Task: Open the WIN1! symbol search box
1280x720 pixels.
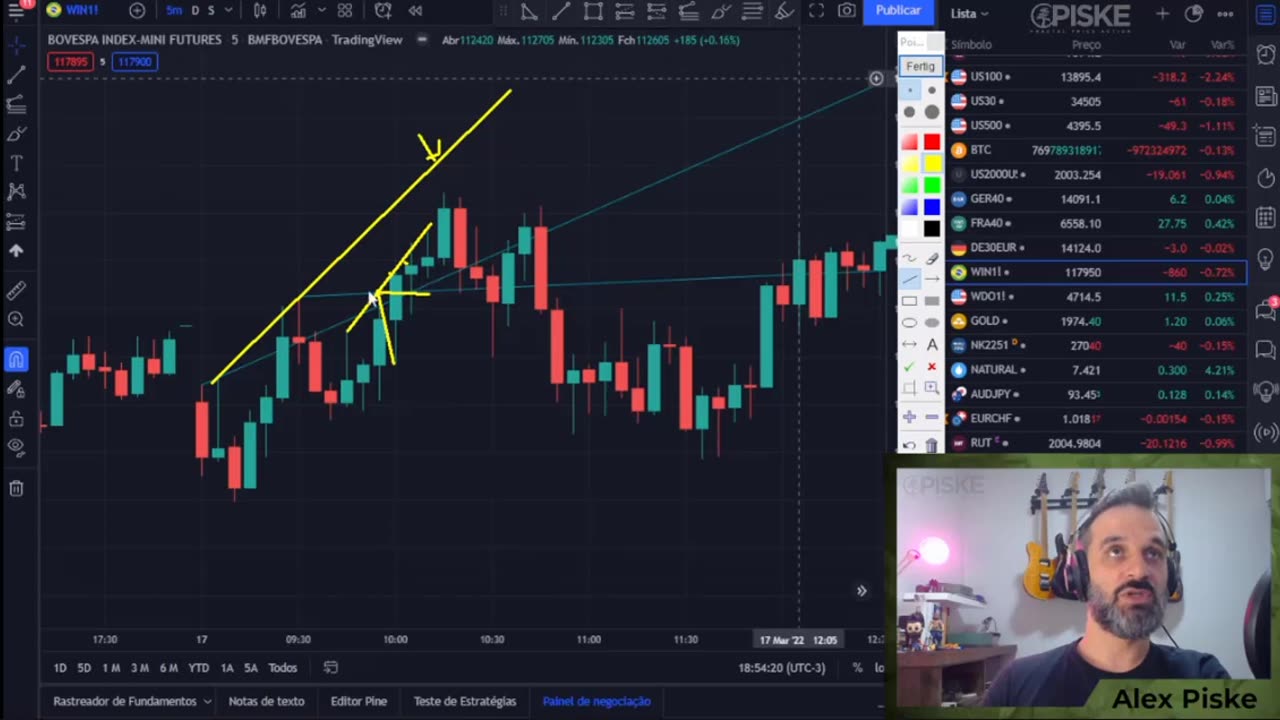Action: [x=73, y=10]
